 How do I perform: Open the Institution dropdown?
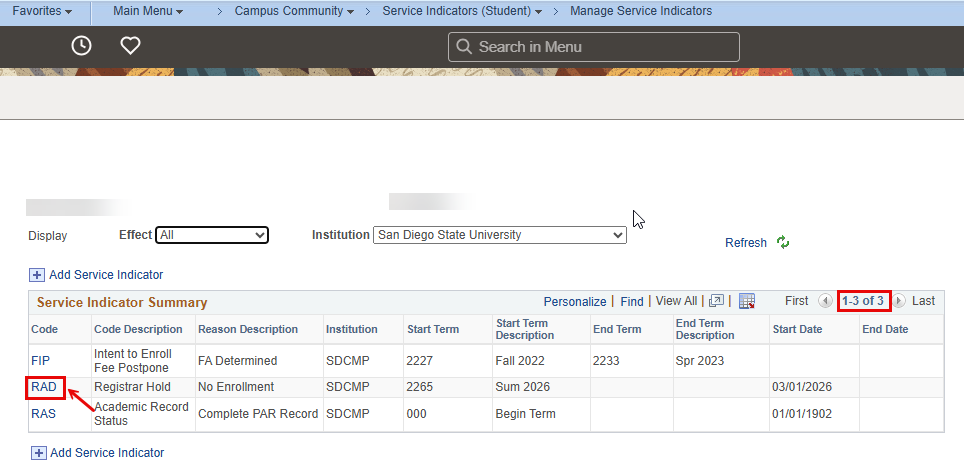coord(500,235)
